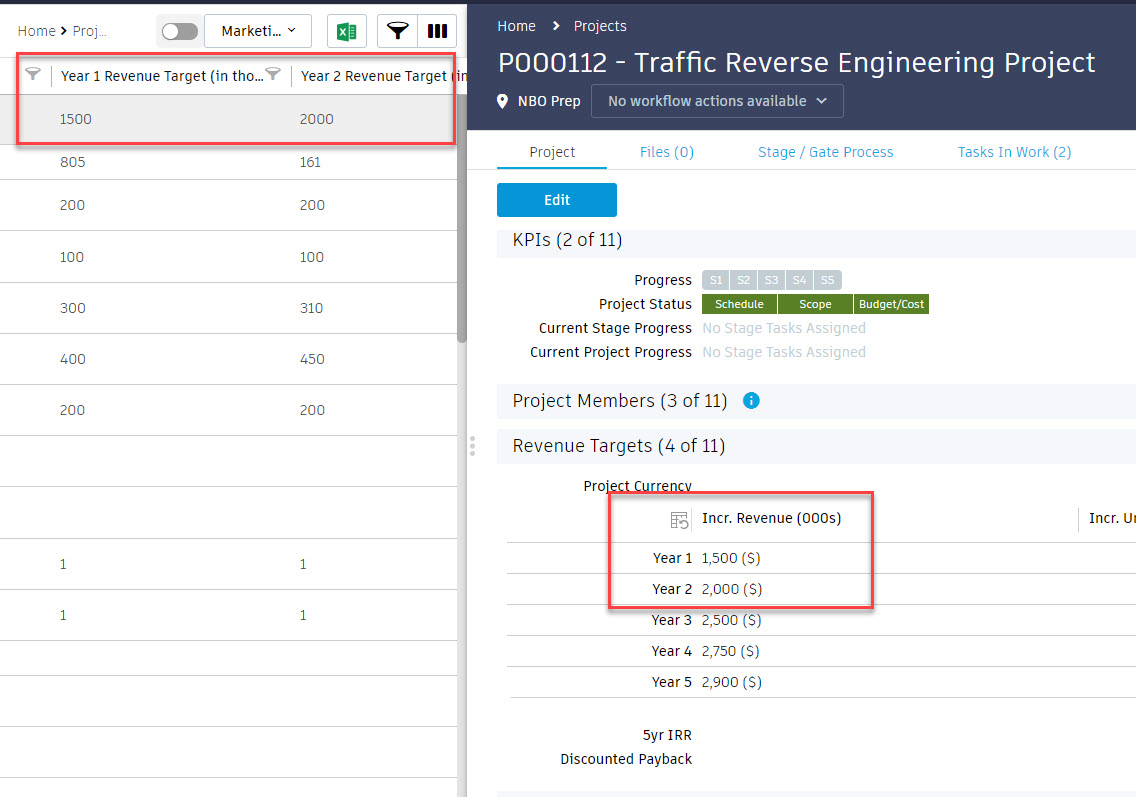Click the table reset icon beside Incr. Revenue
This screenshot has height=797, width=1136.
pyautogui.click(x=679, y=520)
